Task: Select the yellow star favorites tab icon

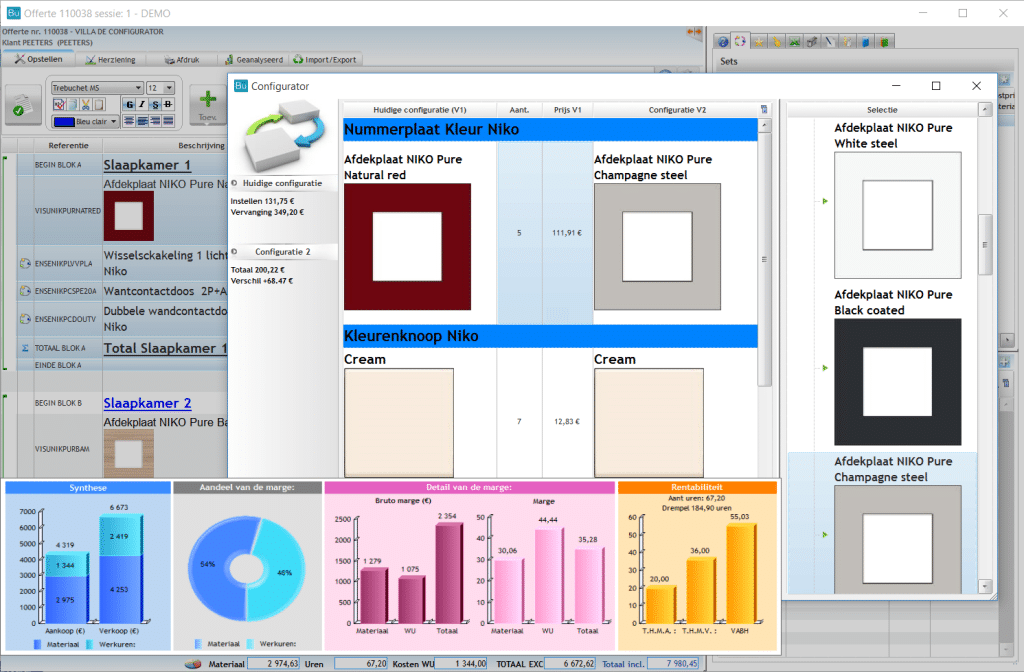Action: (759, 42)
